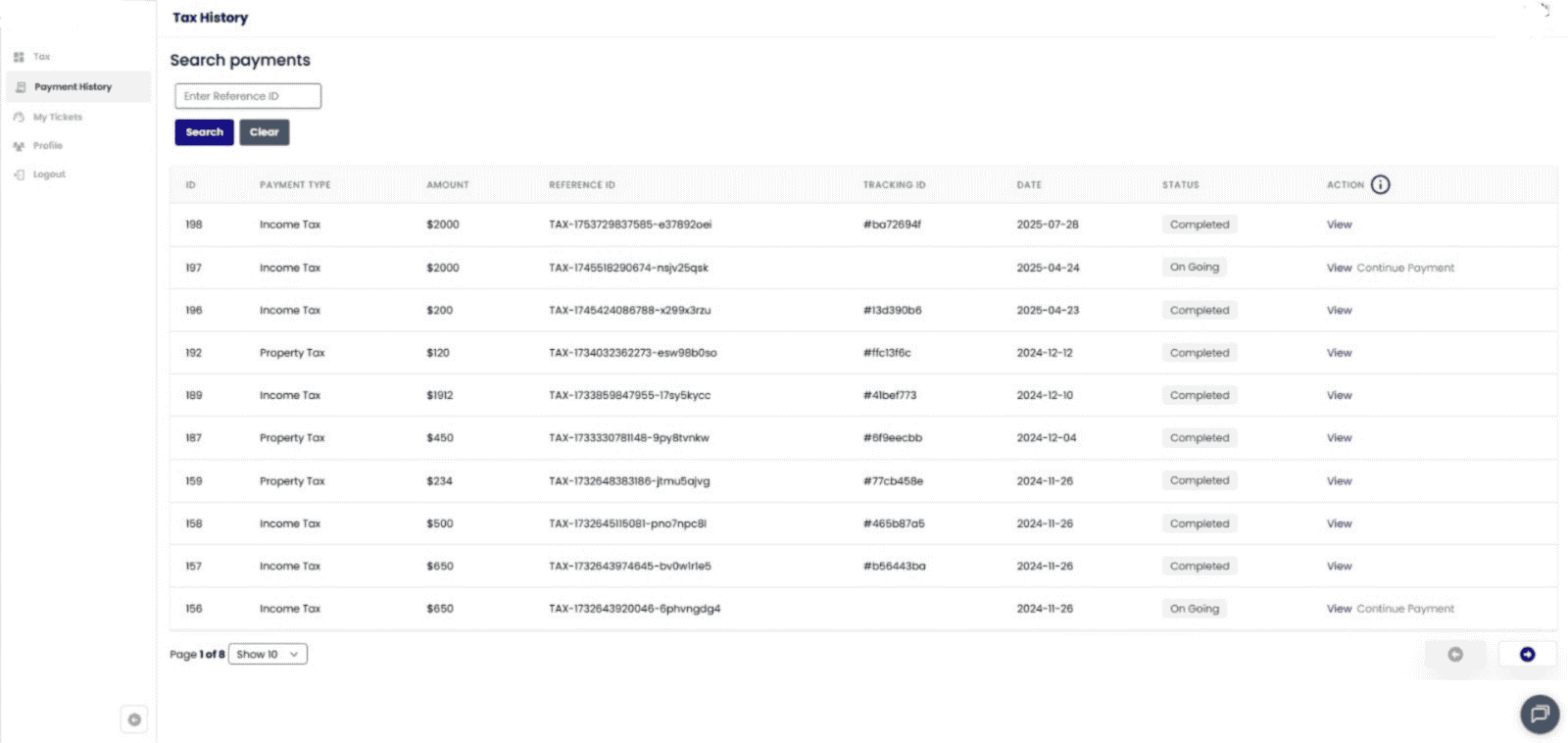Click the info icon beside Action header

(1380, 184)
